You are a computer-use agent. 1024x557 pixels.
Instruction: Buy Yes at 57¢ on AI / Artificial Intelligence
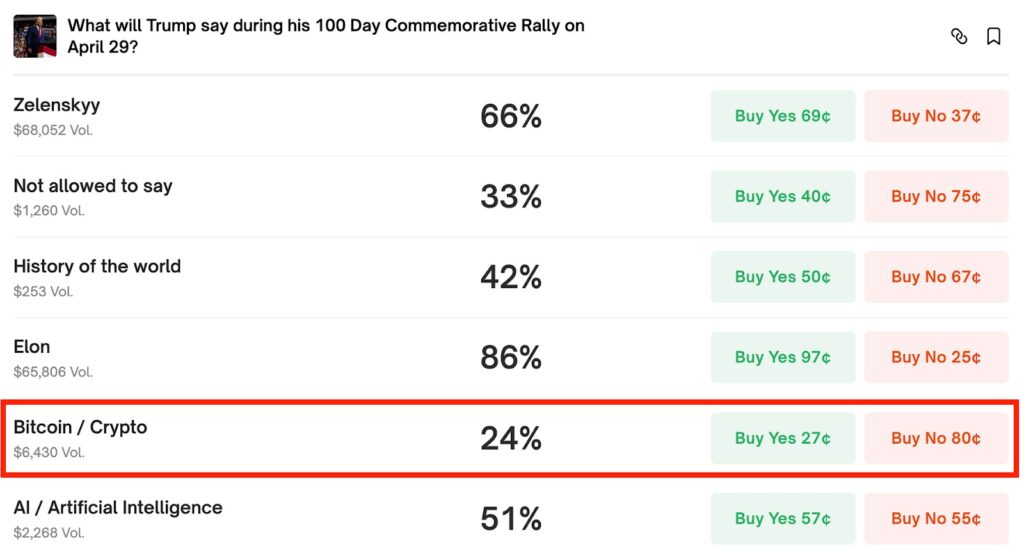click(783, 519)
